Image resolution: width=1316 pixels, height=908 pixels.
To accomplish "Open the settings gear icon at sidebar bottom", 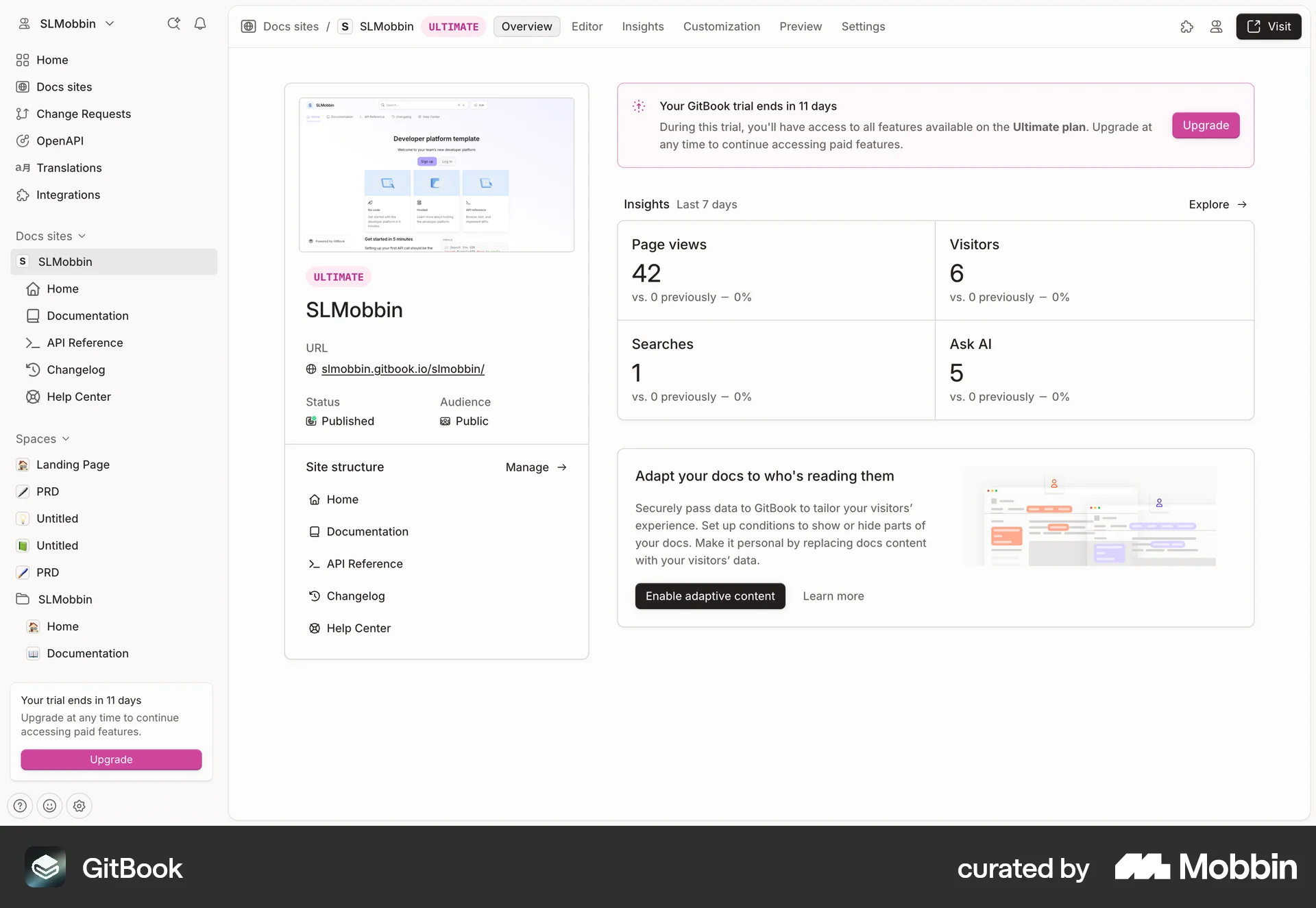I will (x=80, y=806).
